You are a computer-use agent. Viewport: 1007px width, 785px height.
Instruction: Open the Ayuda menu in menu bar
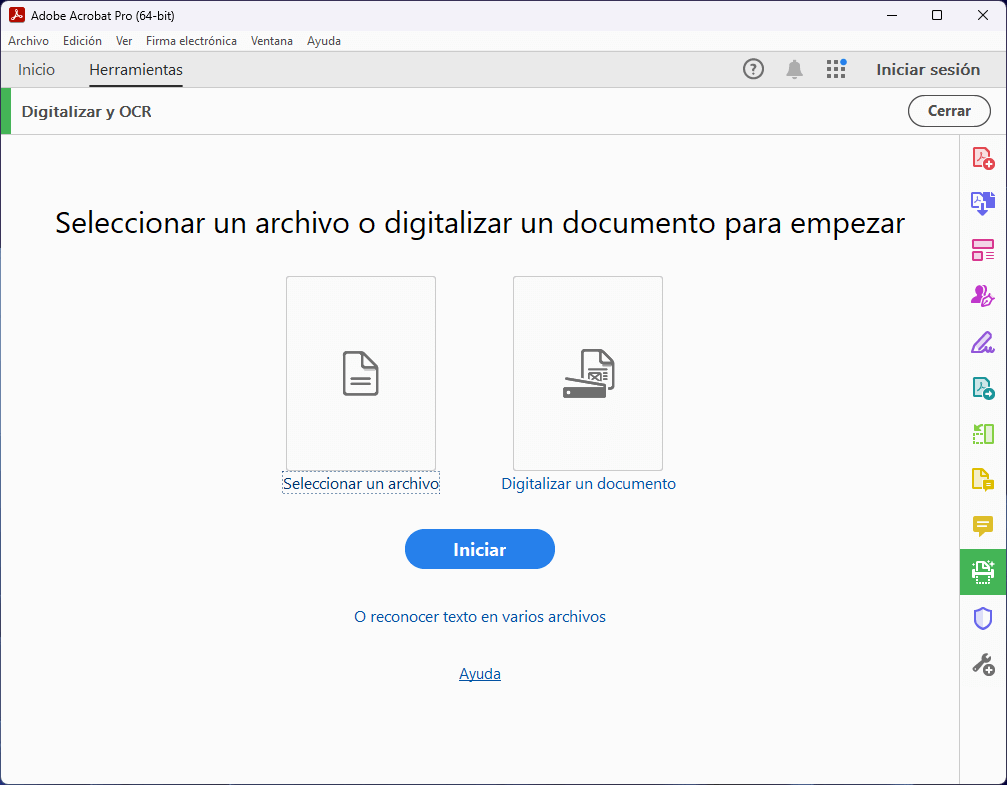[x=324, y=40]
